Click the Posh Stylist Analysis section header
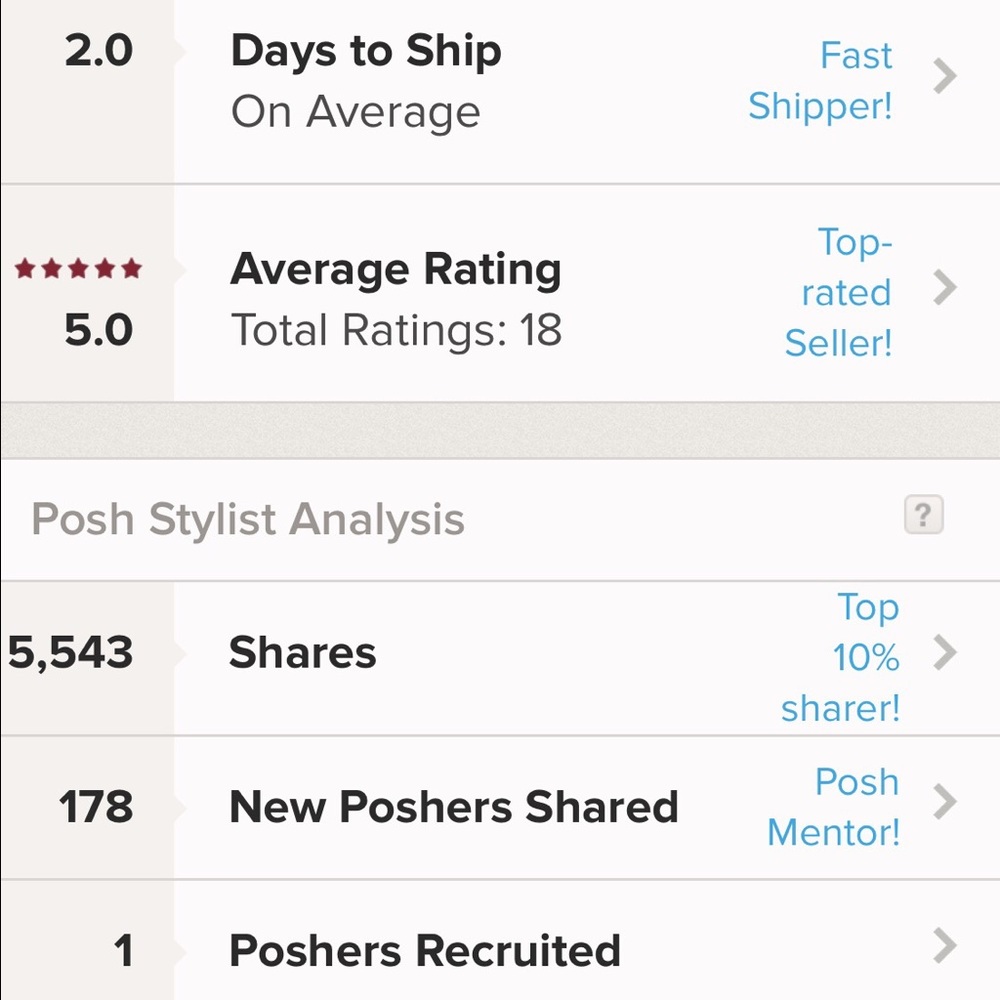The height and width of the screenshot is (1000, 1000). (247, 518)
